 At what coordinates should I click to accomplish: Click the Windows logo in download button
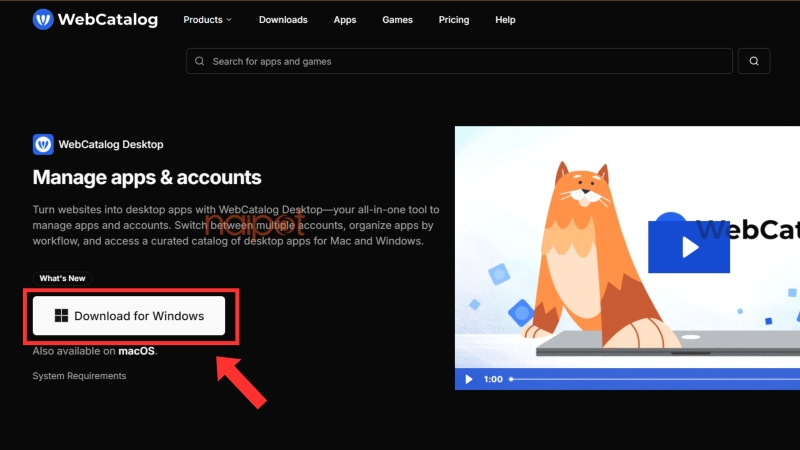point(61,316)
